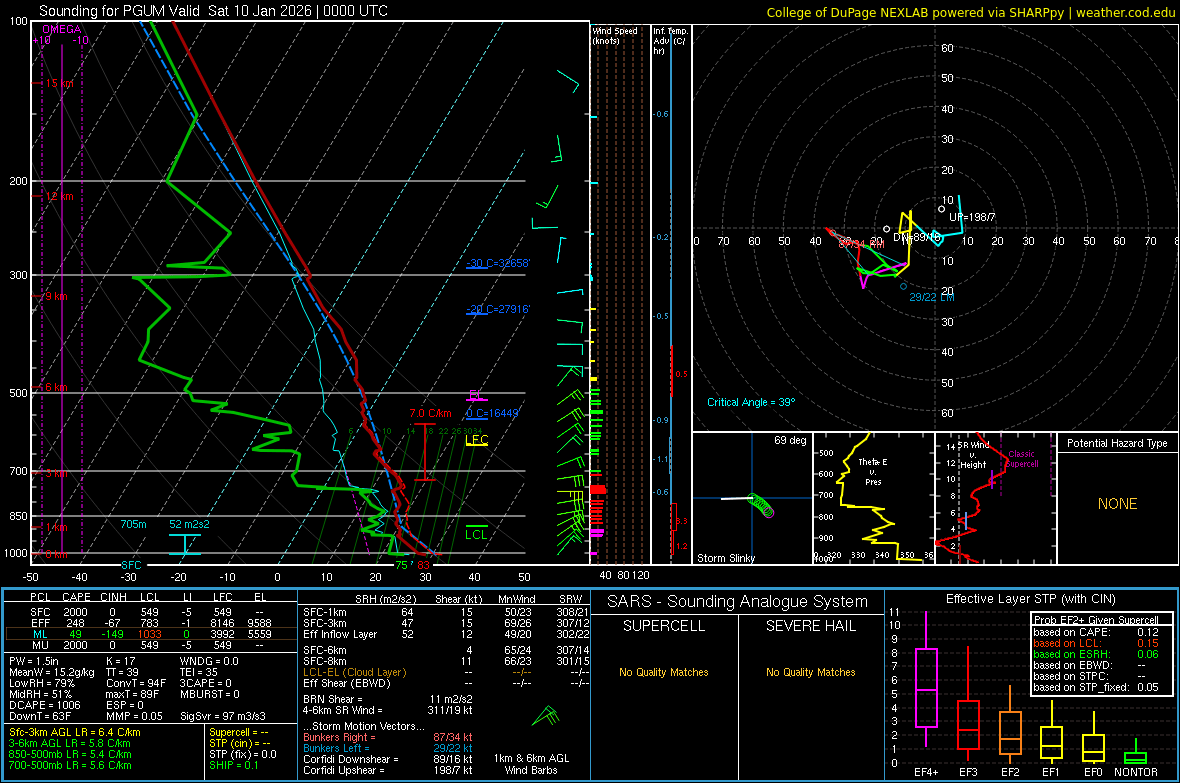Click the magenta EL marker on the skew-T
Image resolution: width=1180 pixels, height=783 pixels.
click(x=476, y=395)
